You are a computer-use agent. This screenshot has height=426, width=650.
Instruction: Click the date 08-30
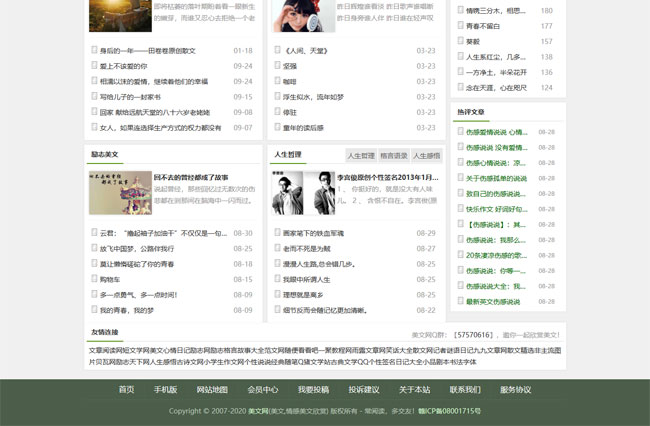click(243, 233)
